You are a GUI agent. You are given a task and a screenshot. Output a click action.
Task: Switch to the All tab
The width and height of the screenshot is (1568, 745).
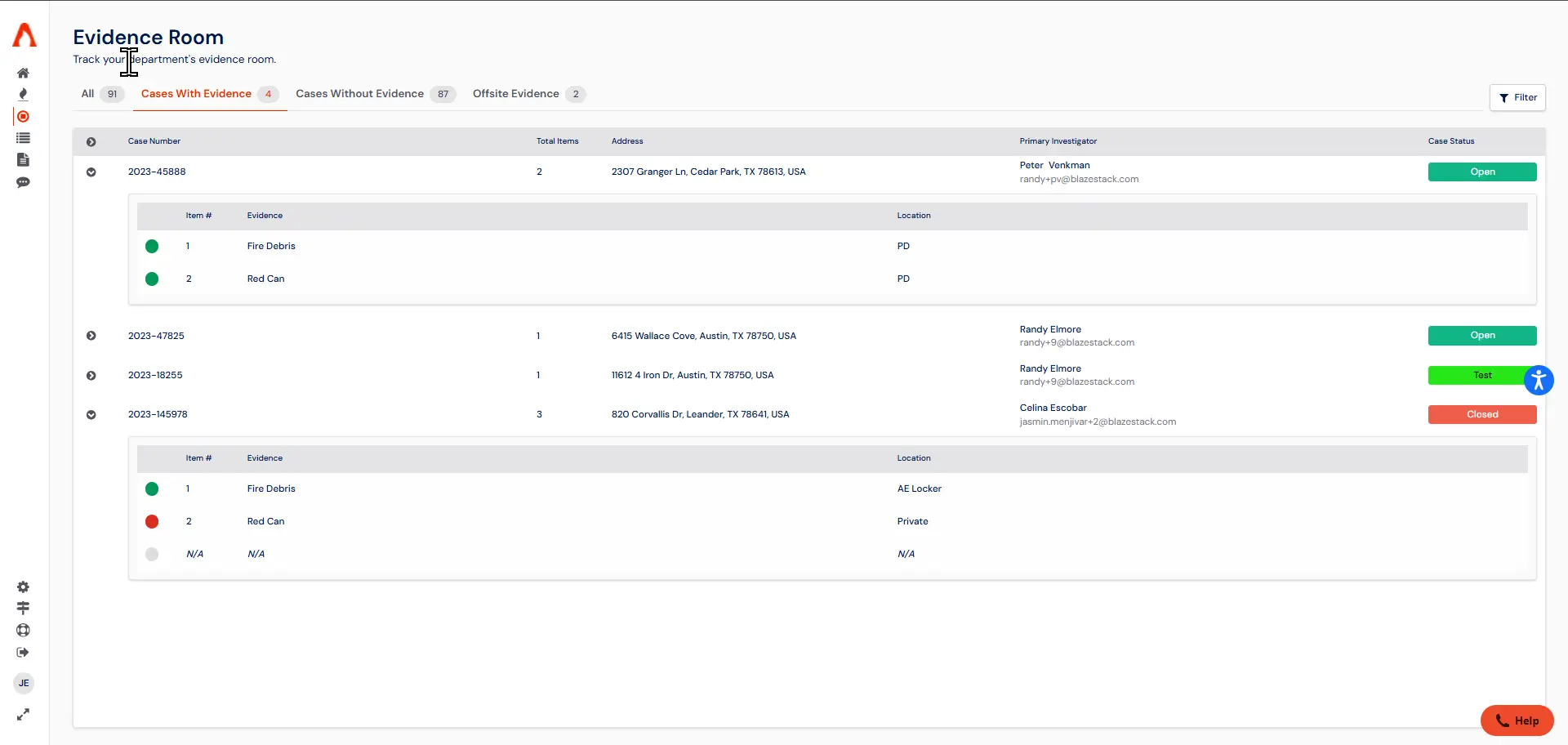pyautogui.click(x=102, y=94)
